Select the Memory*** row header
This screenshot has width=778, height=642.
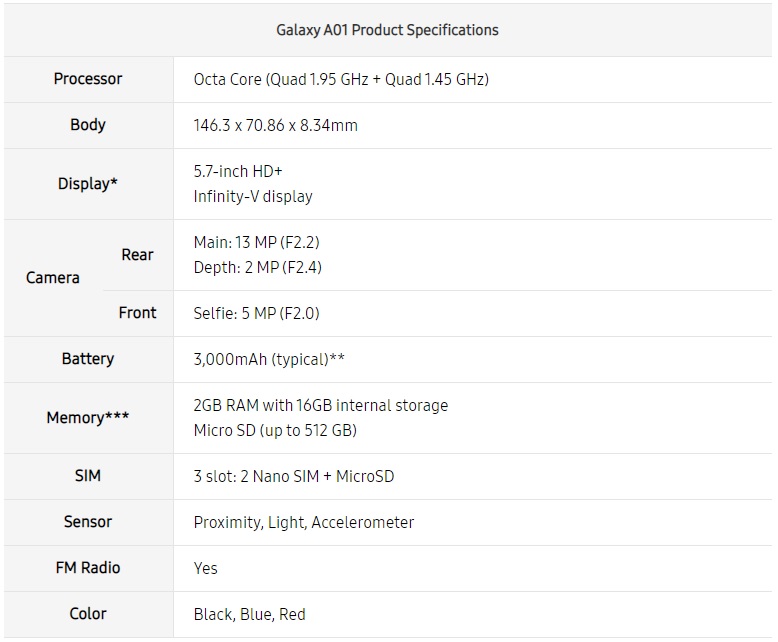88,418
